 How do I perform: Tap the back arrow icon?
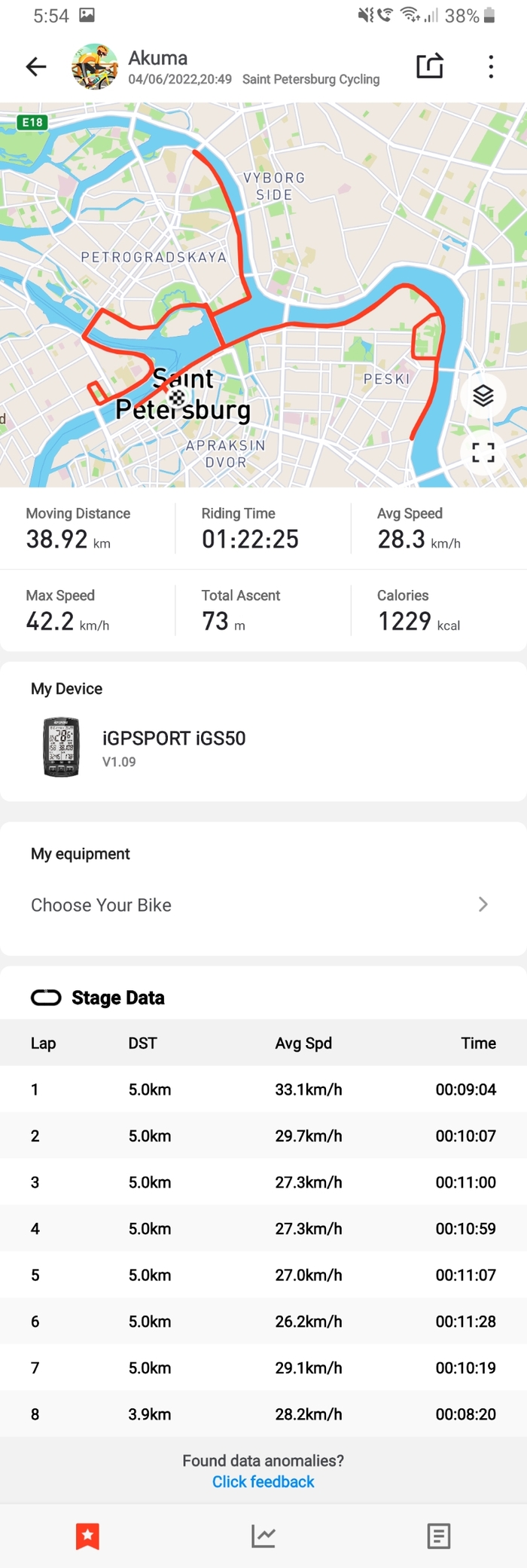click(x=36, y=67)
